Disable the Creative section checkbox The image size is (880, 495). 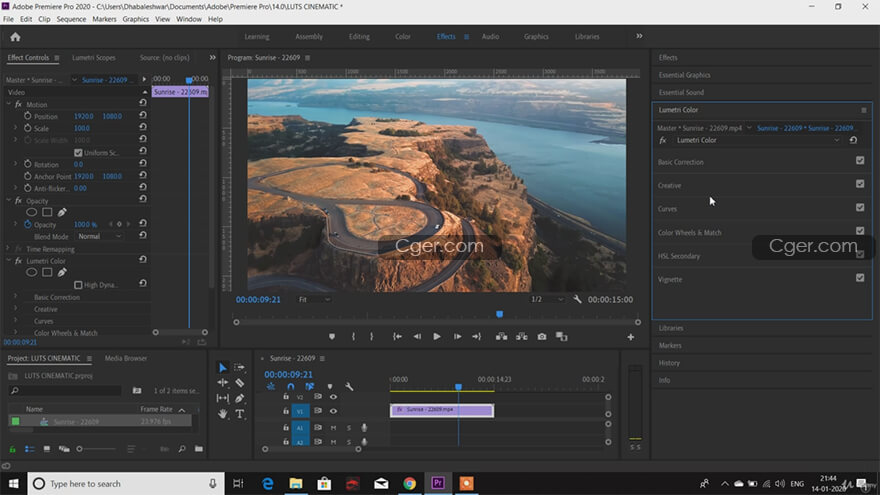click(860, 184)
